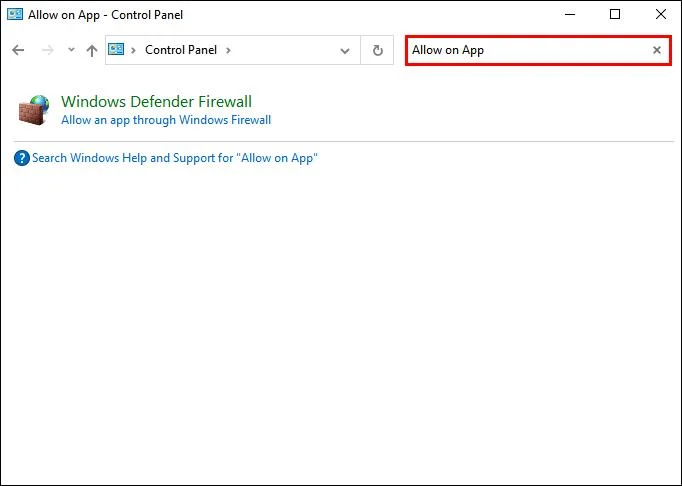Go back with the Back arrow

18,50
